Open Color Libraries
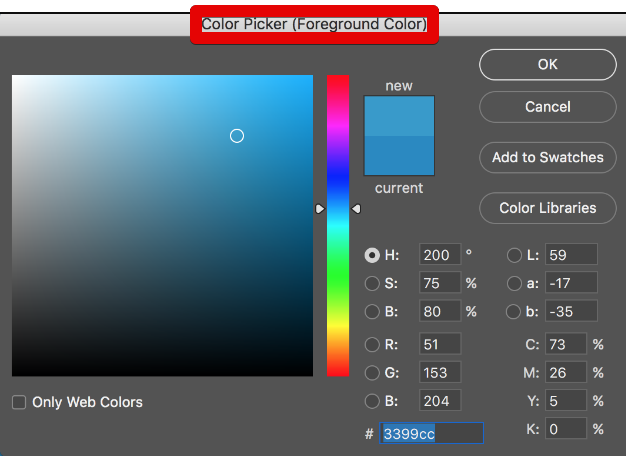The width and height of the screenshot is (626, 456). (x=547, y=208)
